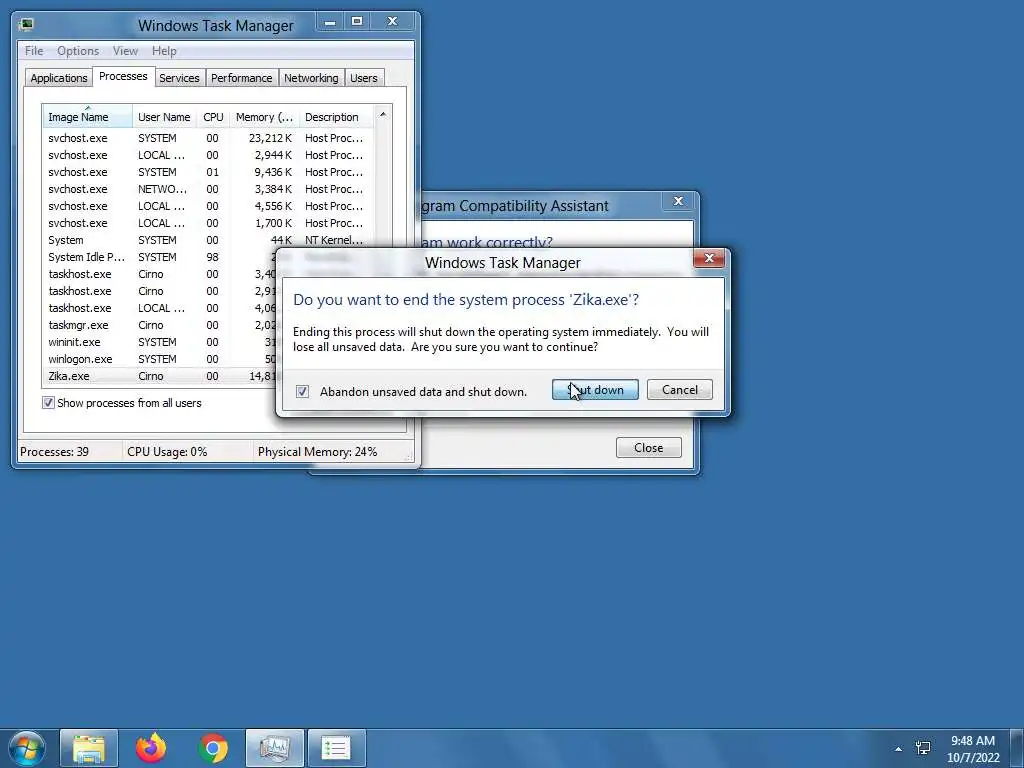The height and width of the screenshot is (768, 1024).
Task: Select the svchost.exe row owned by NETWO...
Action: point(208,189)
